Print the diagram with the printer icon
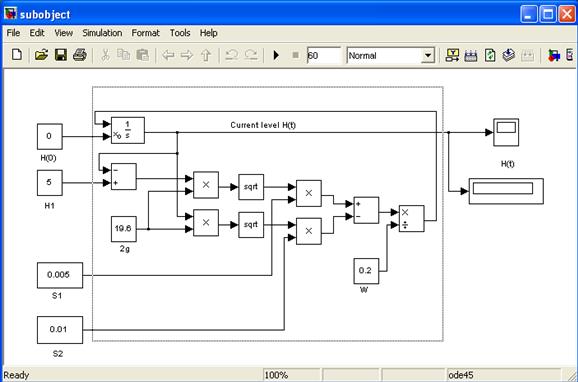Screen dimensions: 578x382 pyautogui.click(x=80, y=55)
